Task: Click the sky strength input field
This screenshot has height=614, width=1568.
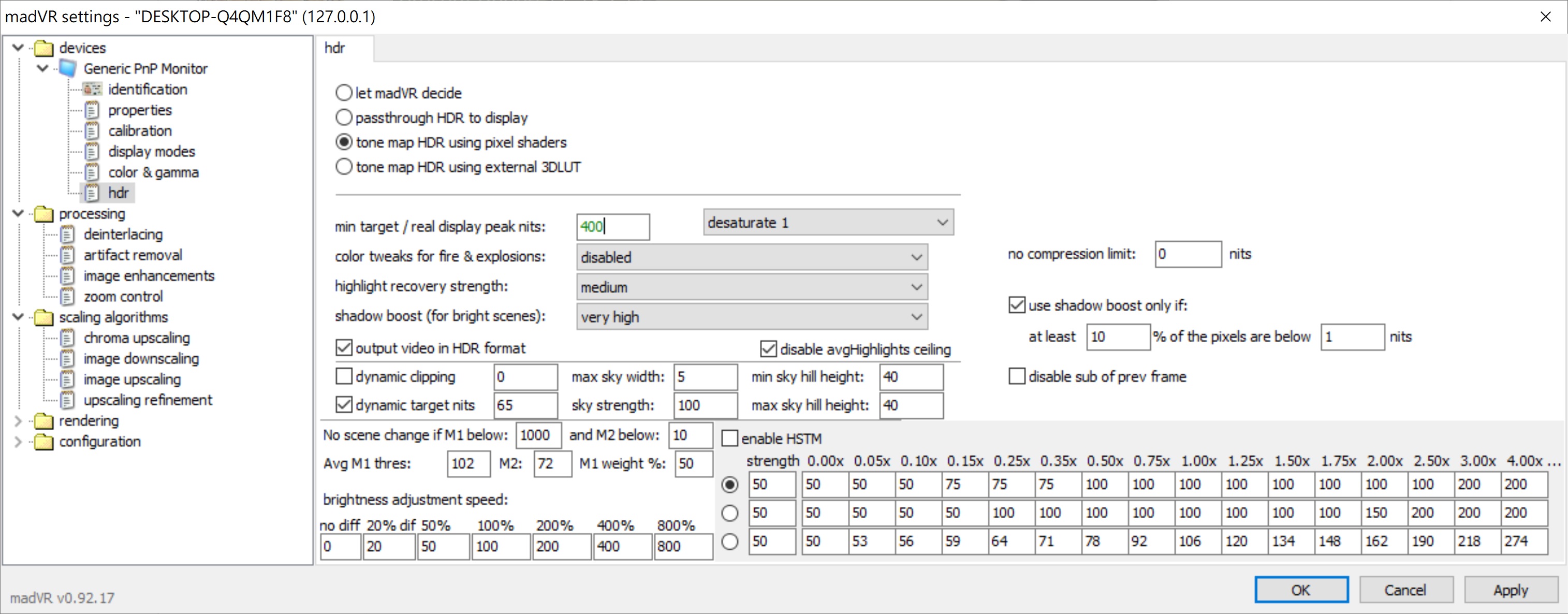Action: pos(706,405)
